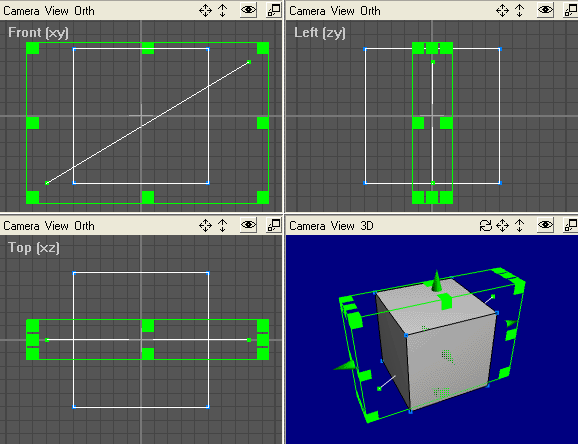Maximize the Top view with the window icon

pos(274,225)
